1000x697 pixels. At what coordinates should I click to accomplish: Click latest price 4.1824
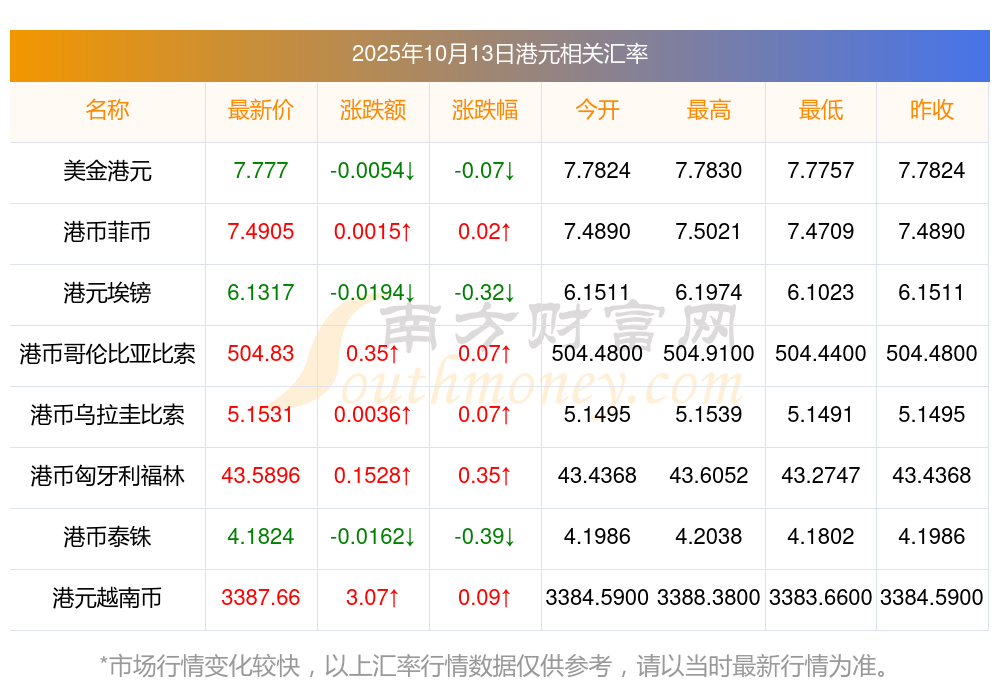click(261, 537)
